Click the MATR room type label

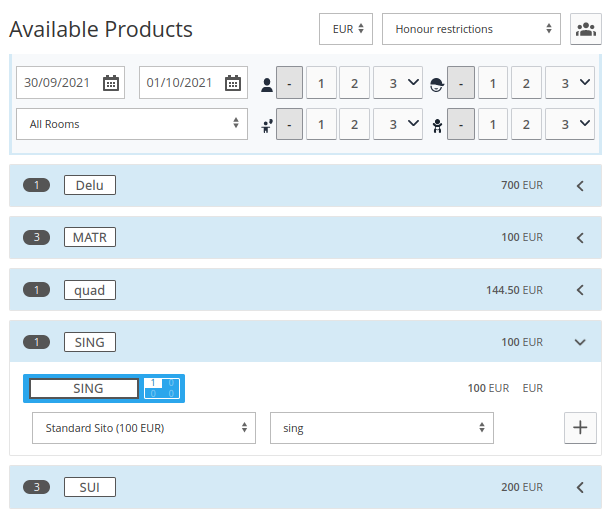click(x=90, y=237)
